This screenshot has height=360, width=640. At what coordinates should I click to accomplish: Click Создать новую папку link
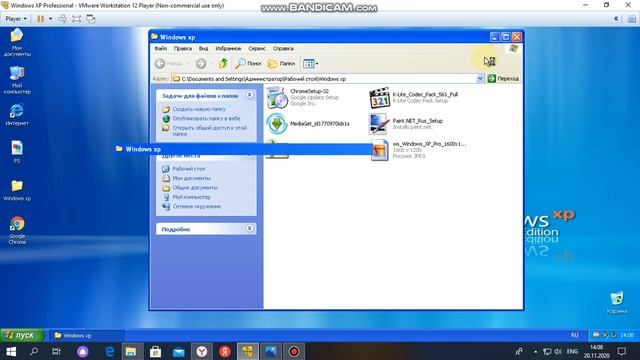[199, 109]
